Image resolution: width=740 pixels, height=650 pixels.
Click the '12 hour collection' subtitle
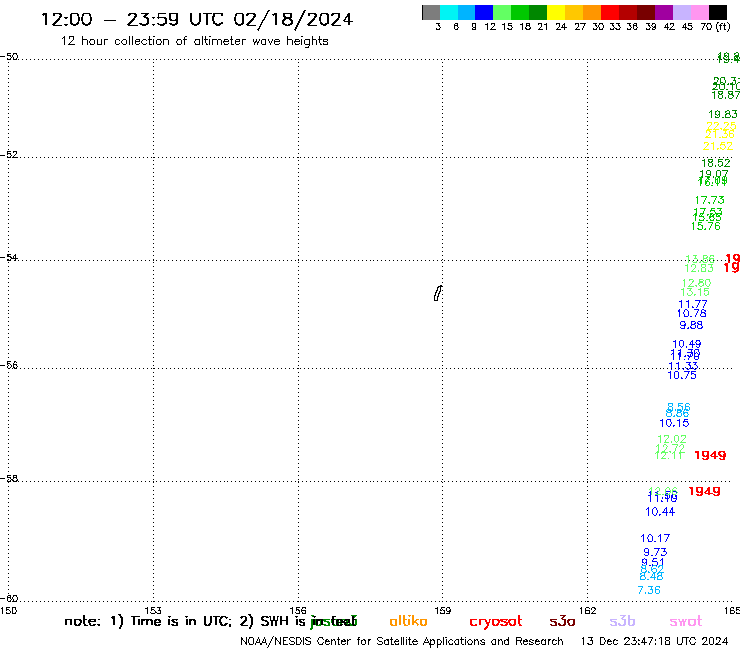coord(194,41)
